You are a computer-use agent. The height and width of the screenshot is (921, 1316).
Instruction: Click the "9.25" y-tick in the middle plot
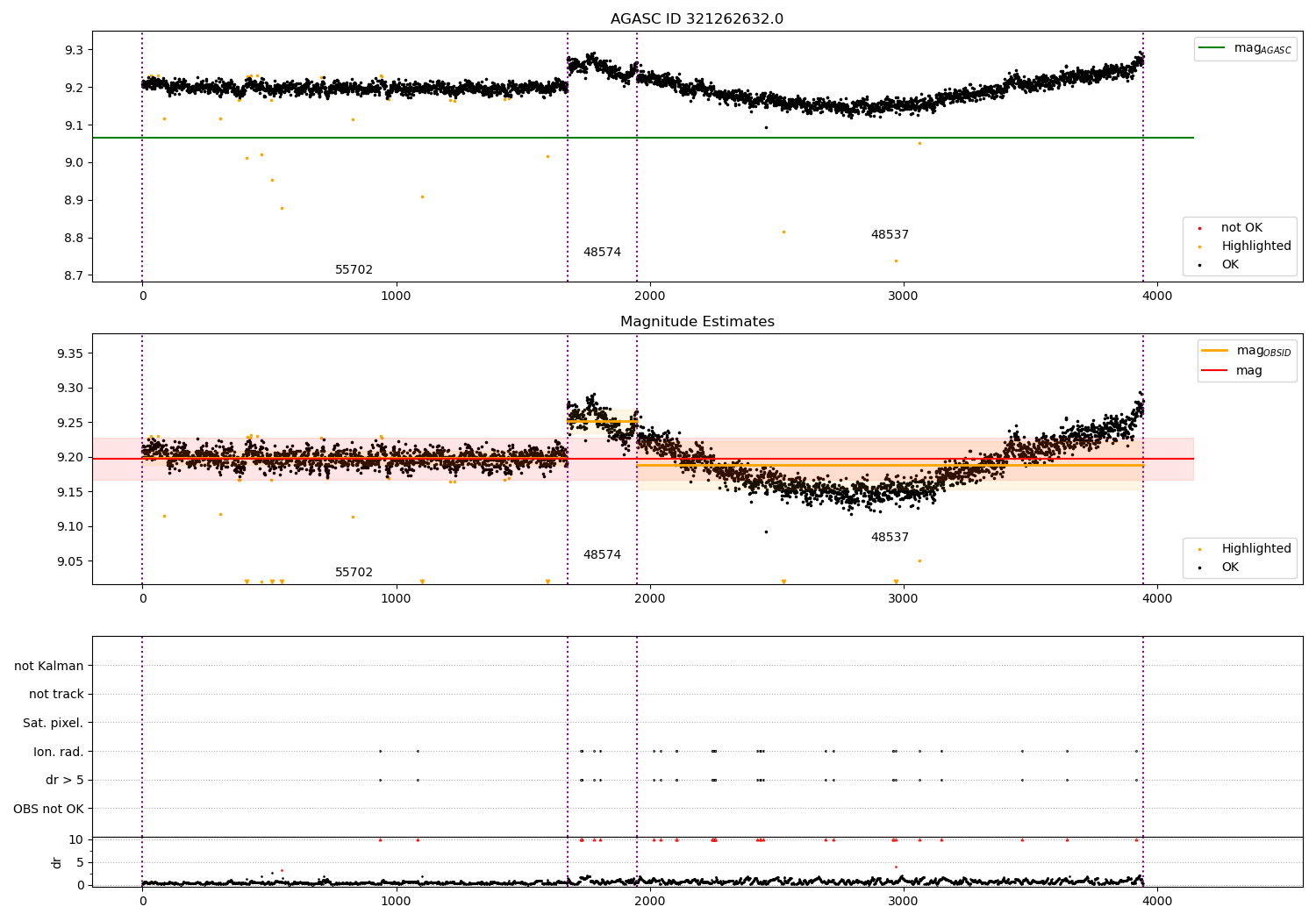(x=70, y=424)
